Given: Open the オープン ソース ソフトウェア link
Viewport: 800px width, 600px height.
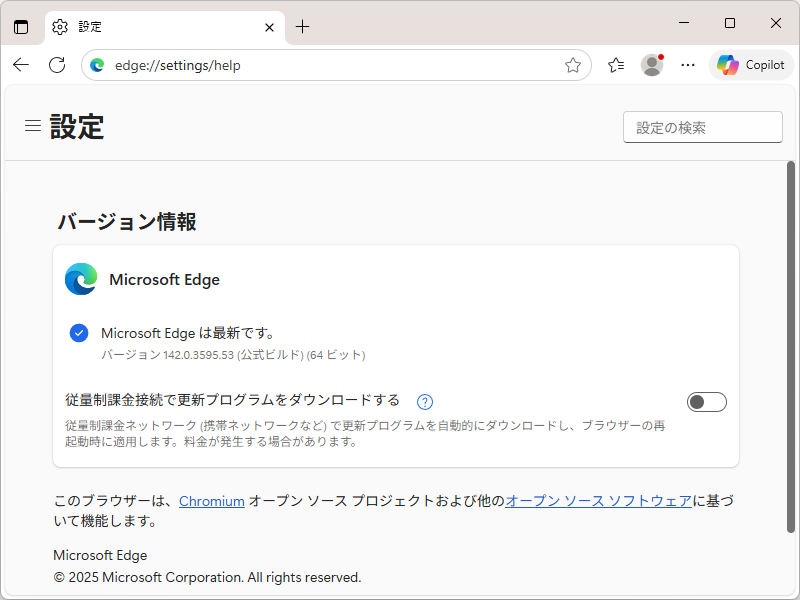Looking at the screenshot, I should (597, 500).
